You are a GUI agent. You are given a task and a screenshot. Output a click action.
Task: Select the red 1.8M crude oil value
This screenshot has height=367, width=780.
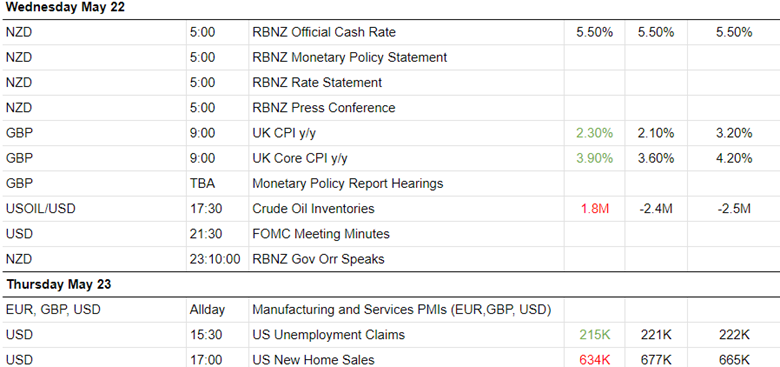(x=594, y=209)
